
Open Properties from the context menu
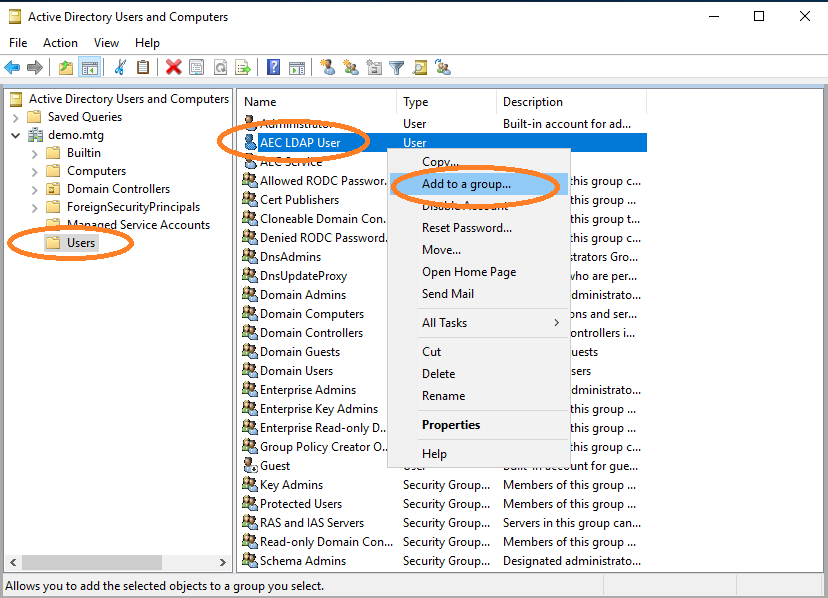click(x=450, y=425)
